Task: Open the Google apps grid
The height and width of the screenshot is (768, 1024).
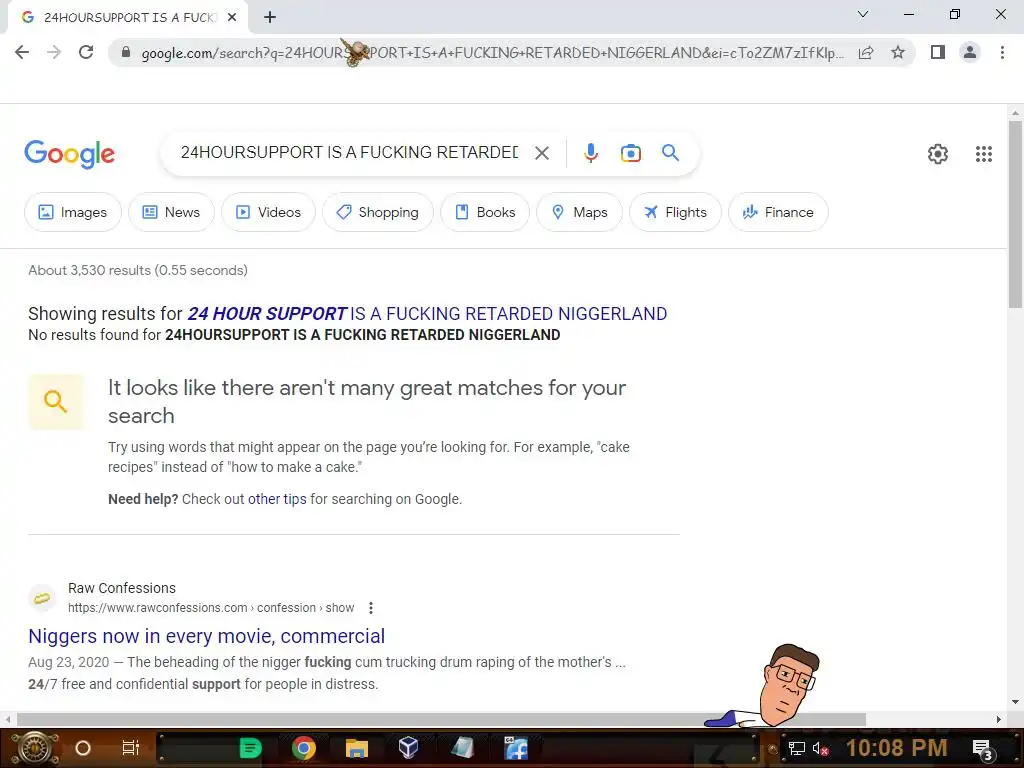Action: (984, 154)
